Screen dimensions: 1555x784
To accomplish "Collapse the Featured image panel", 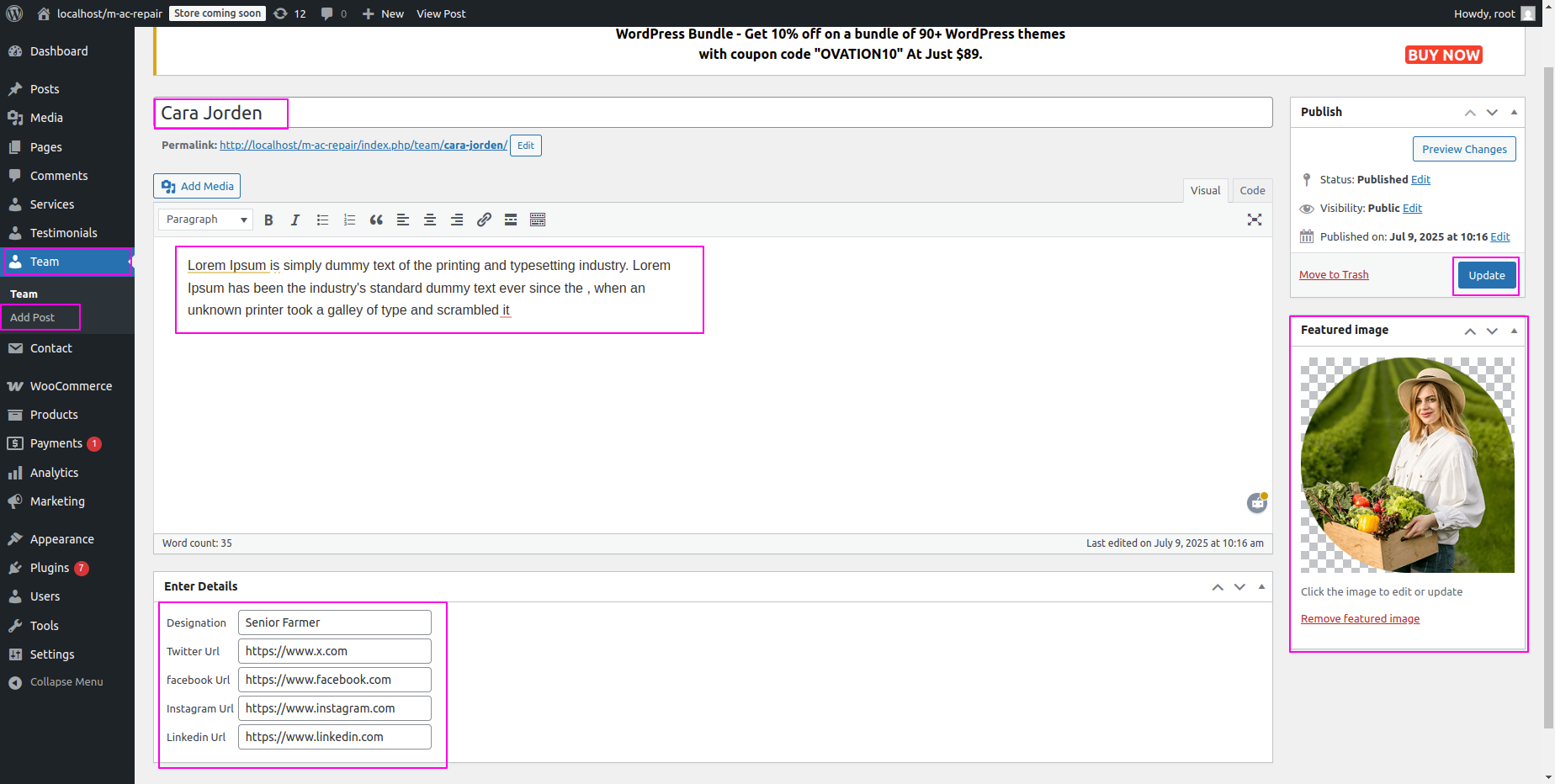I will pyautogui.click(x=1514, y=331).
